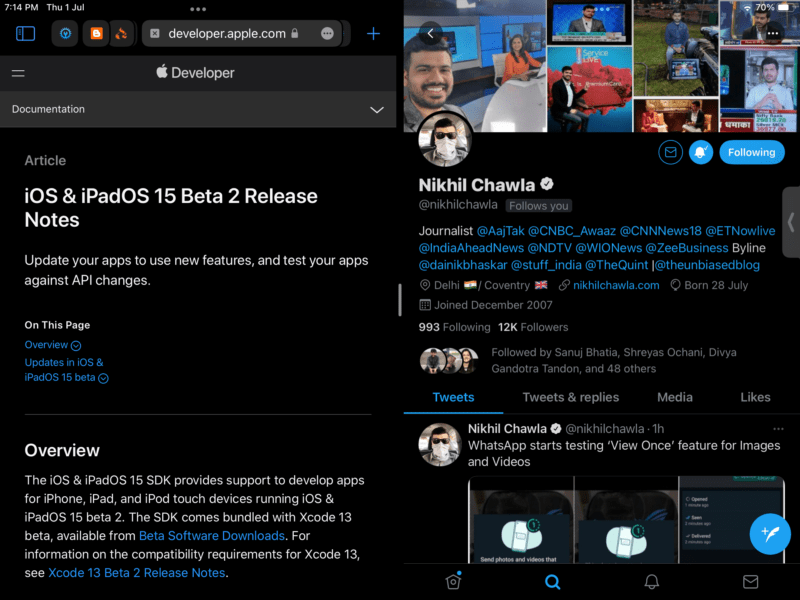Open the tweet's WhatsApp screenshot image
Screen dimensions: 800x600
click(626, 520)
